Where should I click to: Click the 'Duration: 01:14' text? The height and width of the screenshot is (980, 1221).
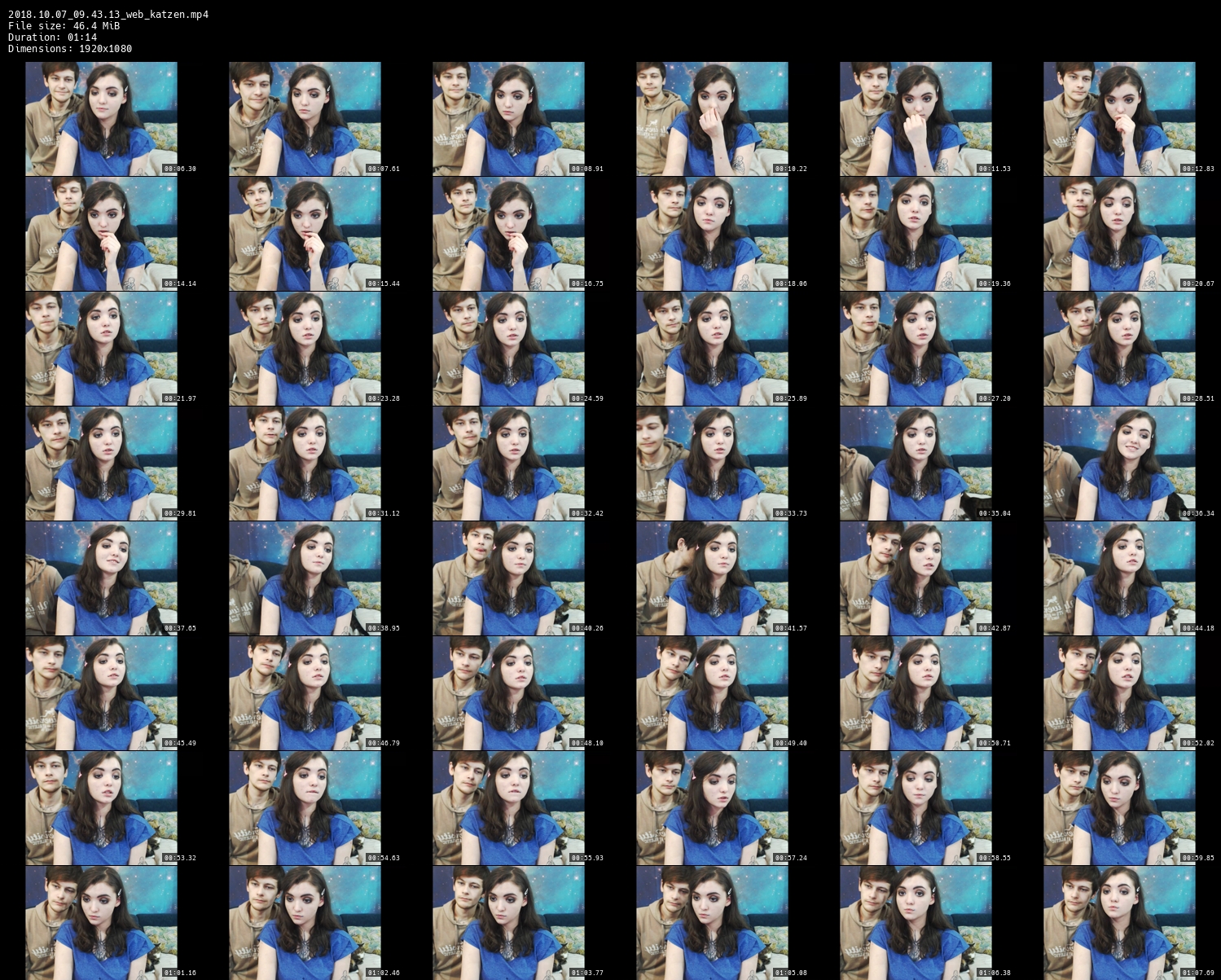point(53,37)
